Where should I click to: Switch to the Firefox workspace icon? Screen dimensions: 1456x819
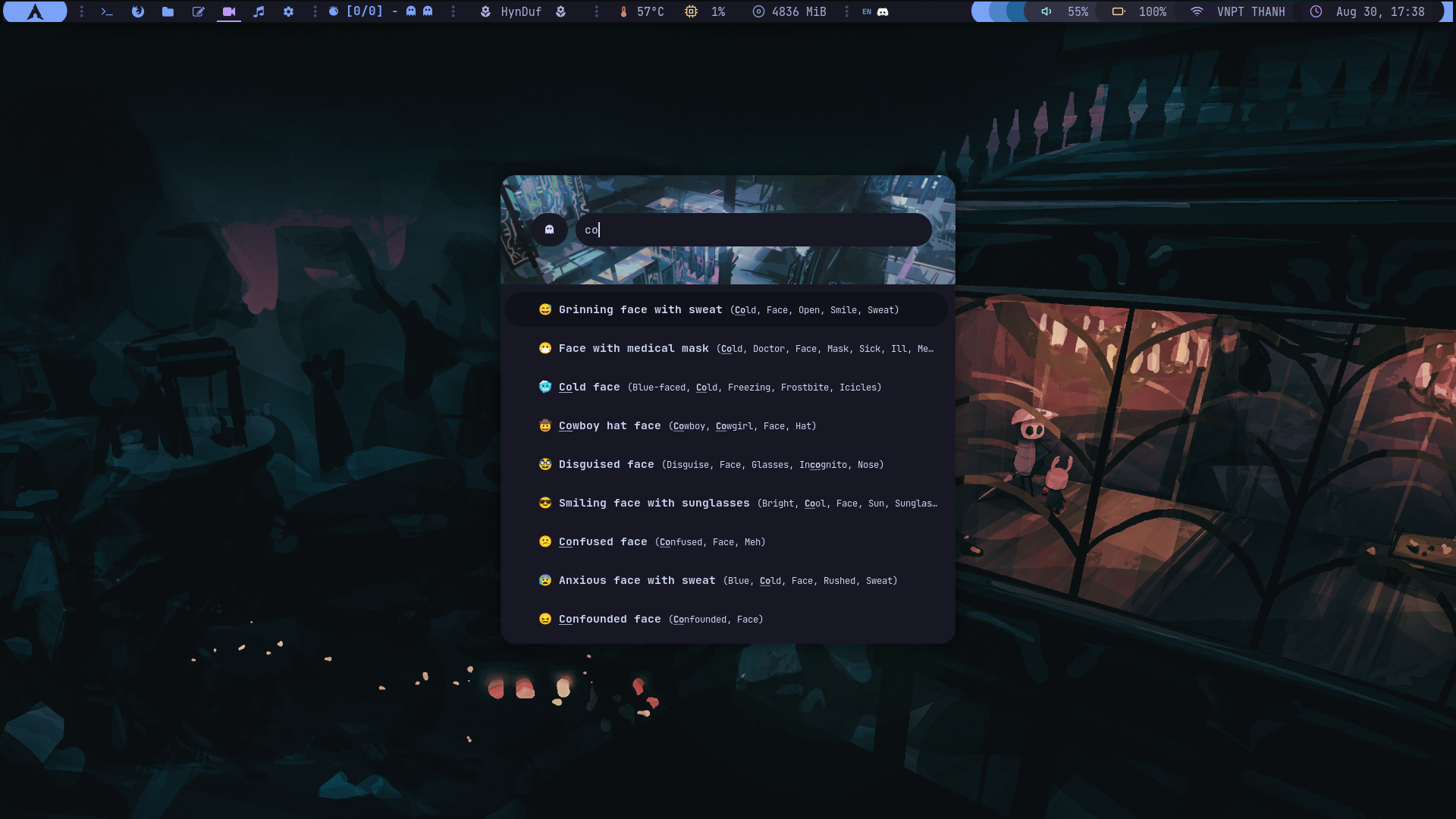point(137,11)
